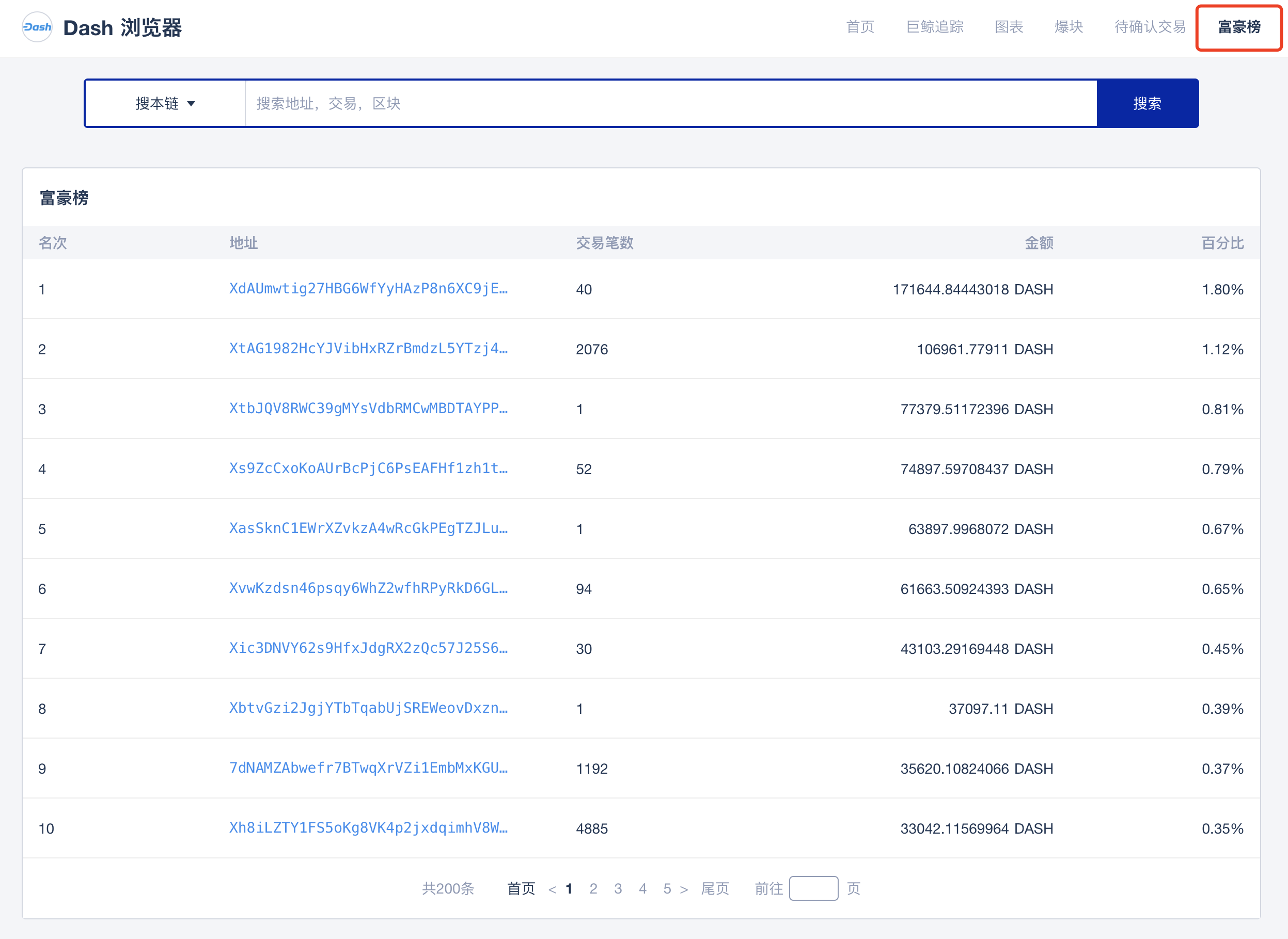Select amount 63897.9968072 DASH
This screenshot has width=1288, height=939.
[981, 528]
